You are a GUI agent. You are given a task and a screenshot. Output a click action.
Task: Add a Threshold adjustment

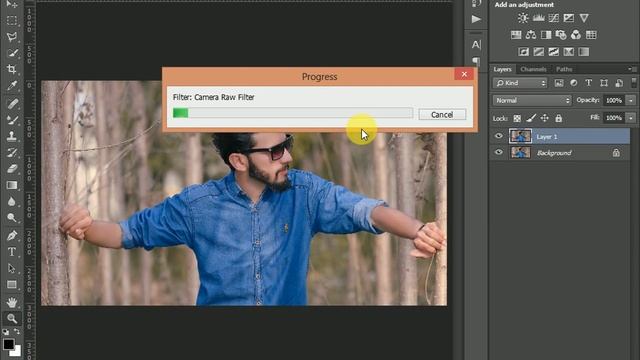coord(553,52)
